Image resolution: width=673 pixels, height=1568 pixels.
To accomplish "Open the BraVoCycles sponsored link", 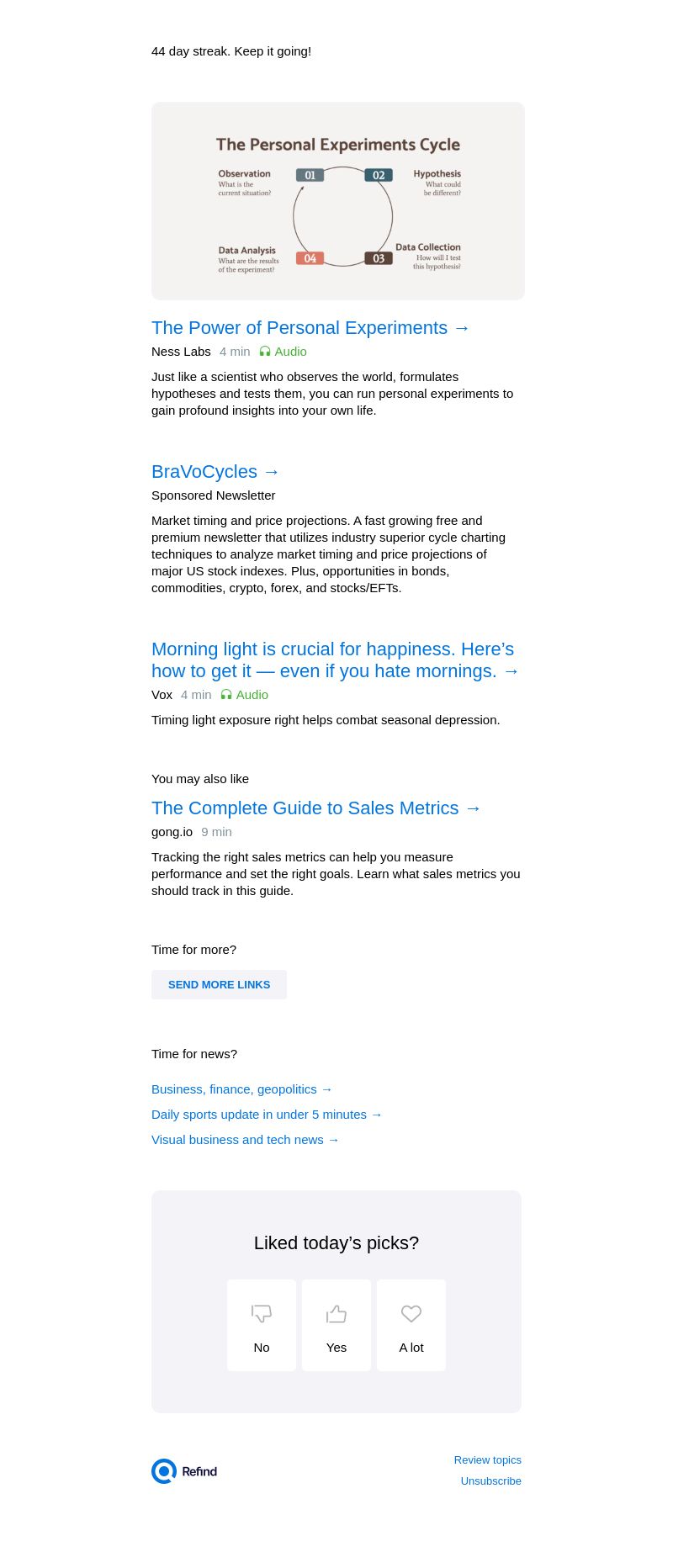I will (x=215, y=472).
